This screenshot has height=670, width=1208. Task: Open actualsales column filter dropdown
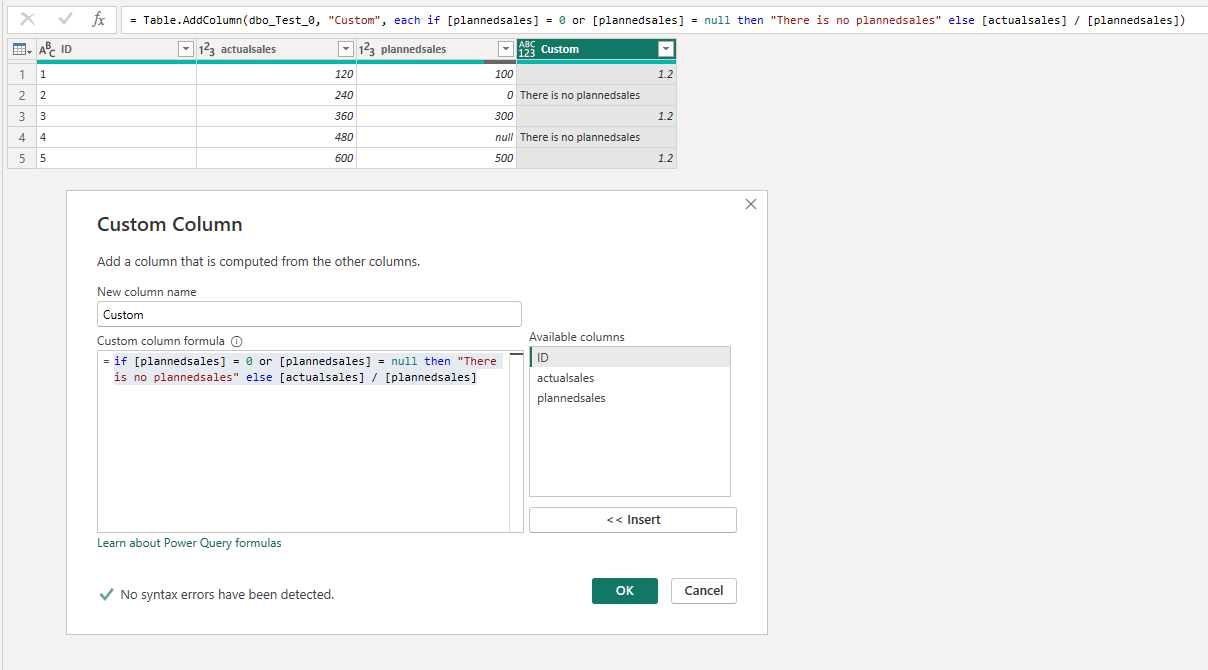[345, 49]
